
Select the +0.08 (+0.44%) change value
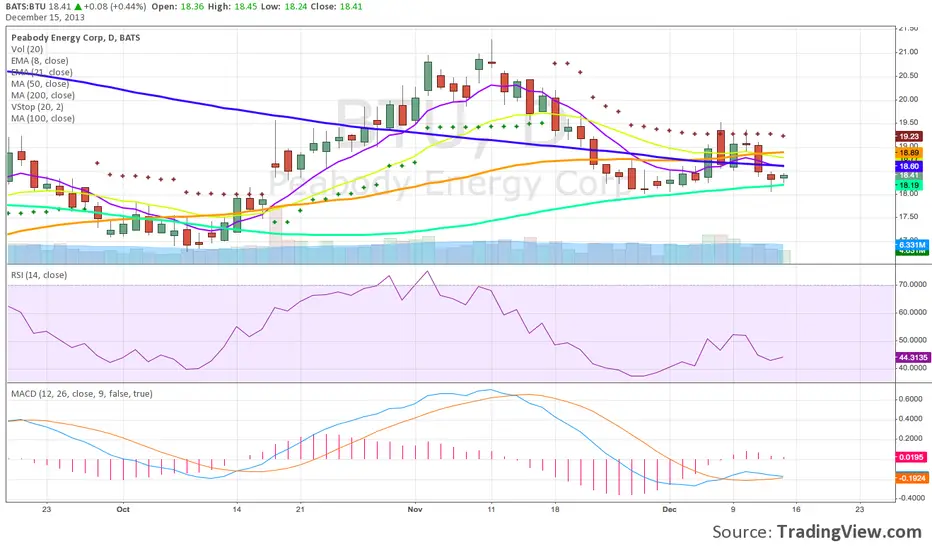pyautogui.click(x=115, y=7)
